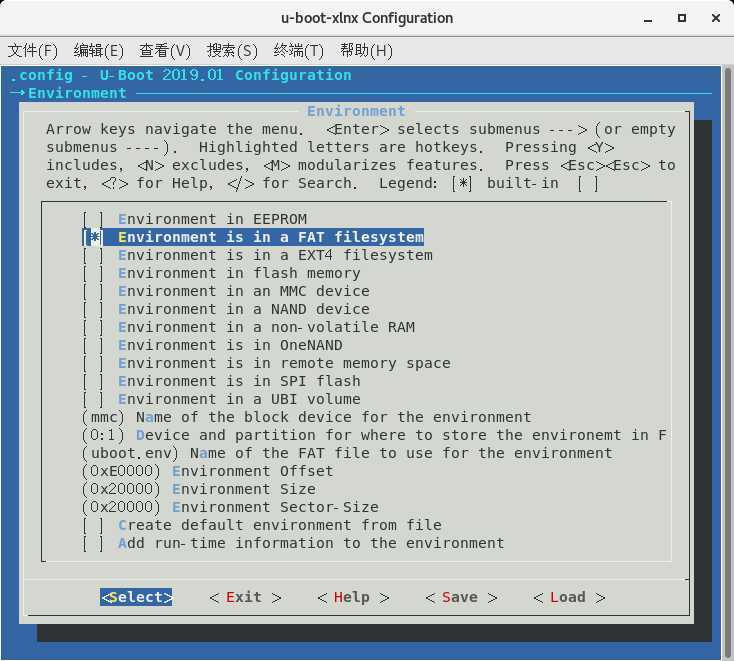734x661 pixels.
Task: Click the 'Environment' breadcrumb after the arrow
Action: point(77,93)
